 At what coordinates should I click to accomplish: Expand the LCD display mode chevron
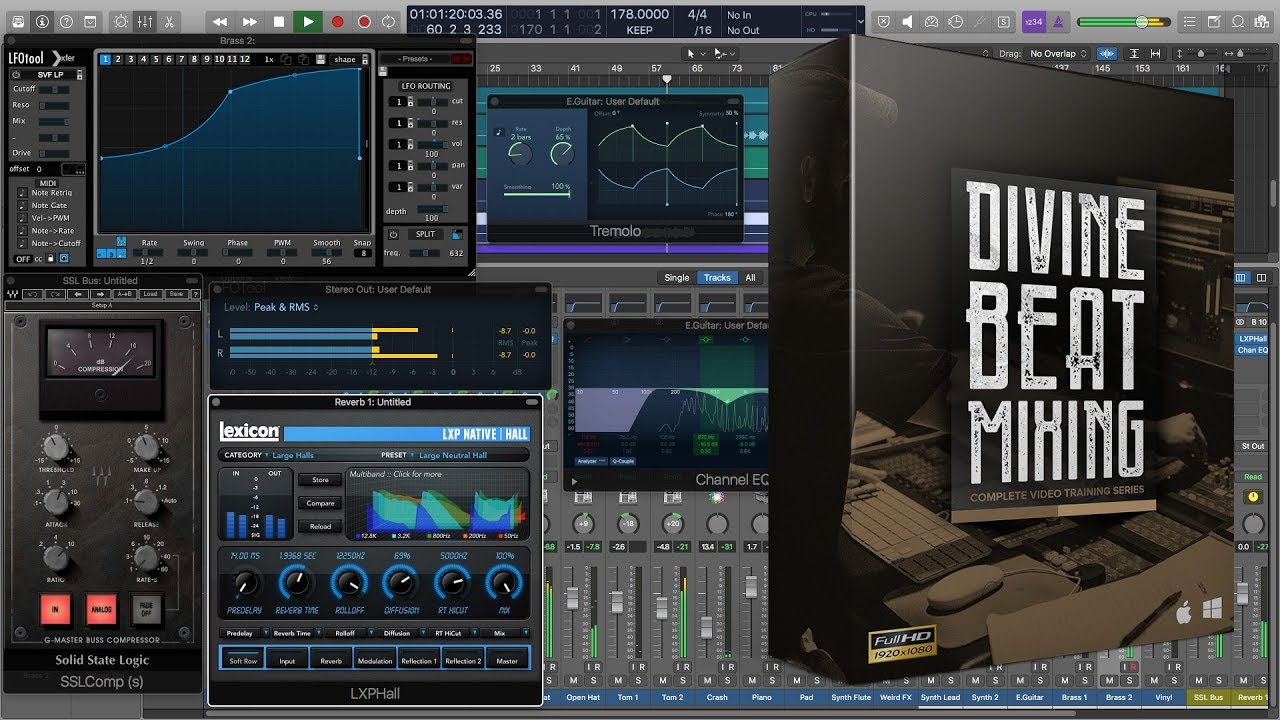click(861, 21)
